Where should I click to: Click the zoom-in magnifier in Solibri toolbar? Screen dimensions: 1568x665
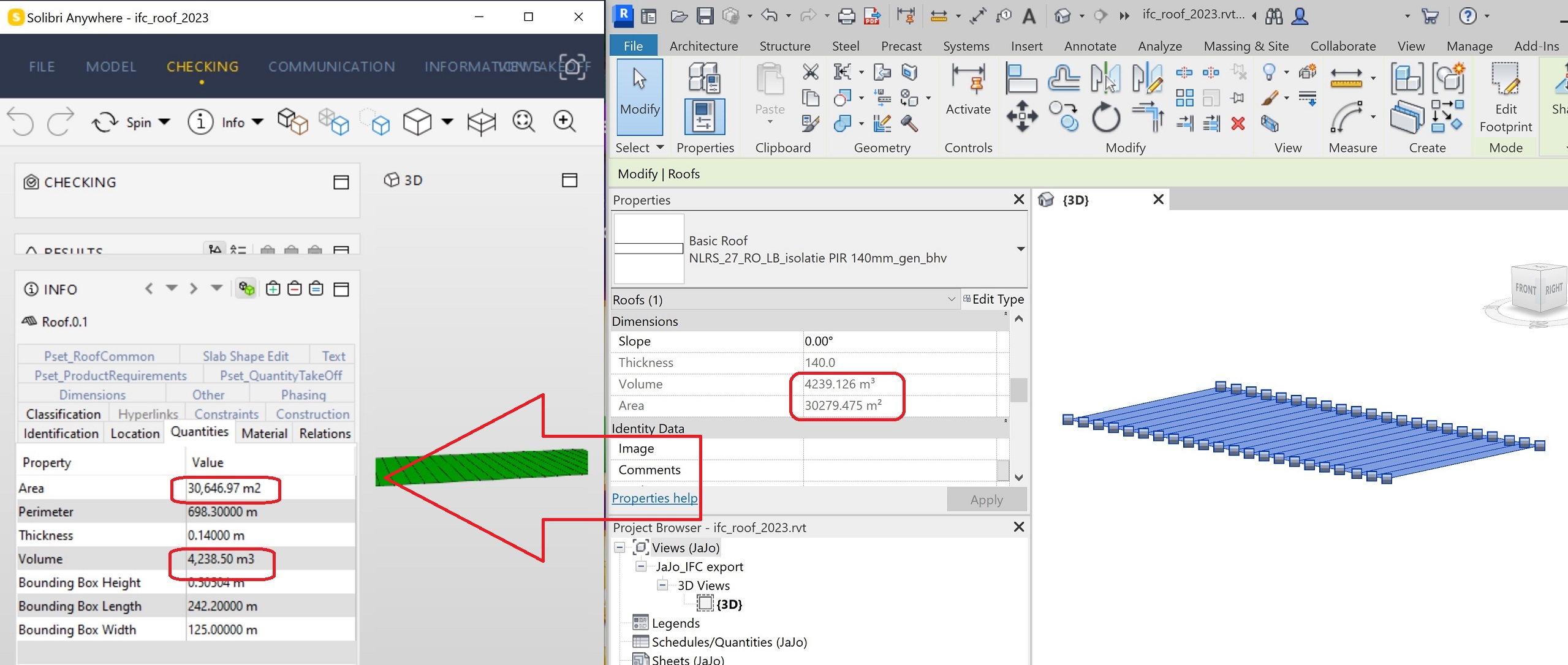pyautogui.click(x=563, y=121)
